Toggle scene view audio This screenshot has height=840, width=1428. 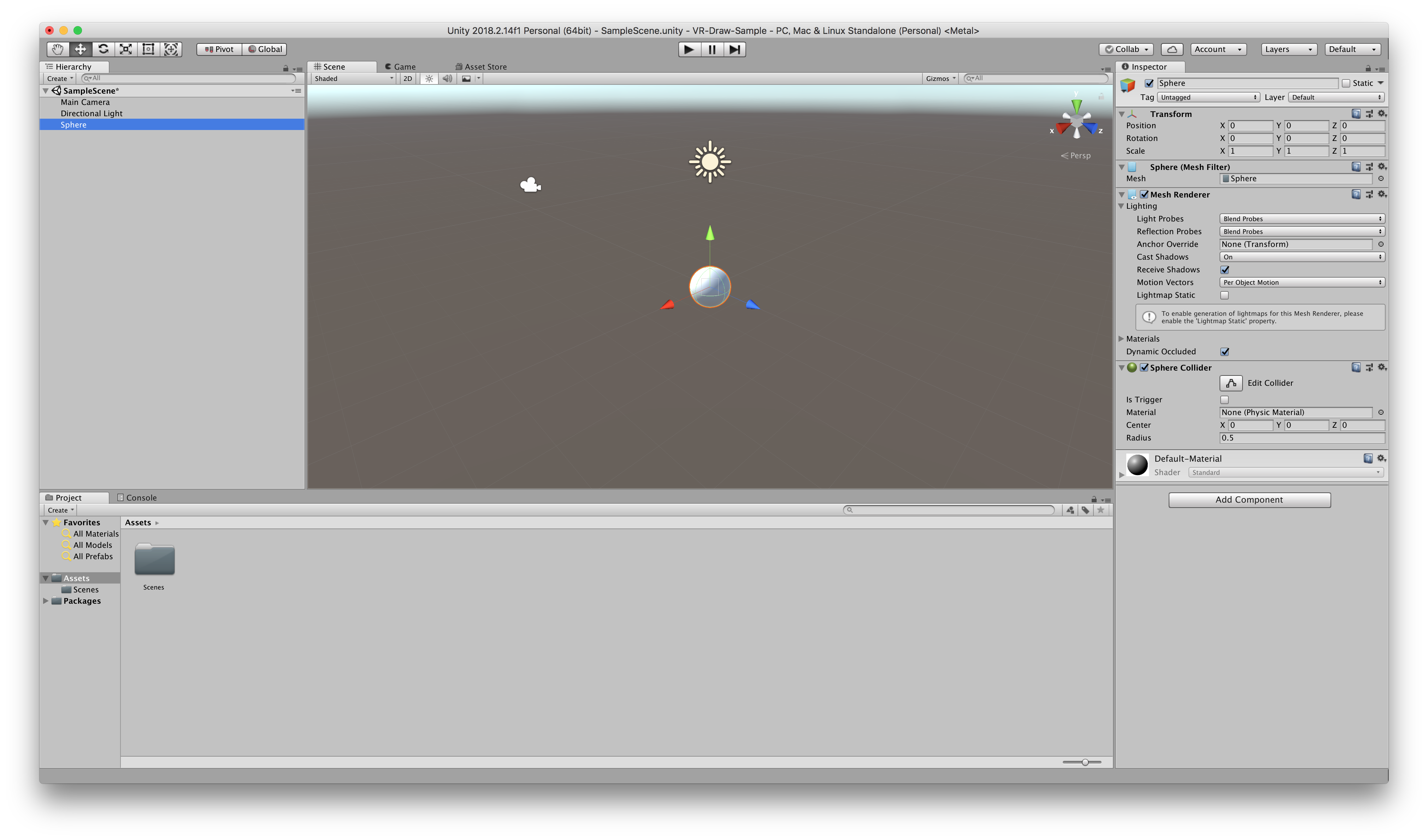pyautogui.click(x=447, y=79)
